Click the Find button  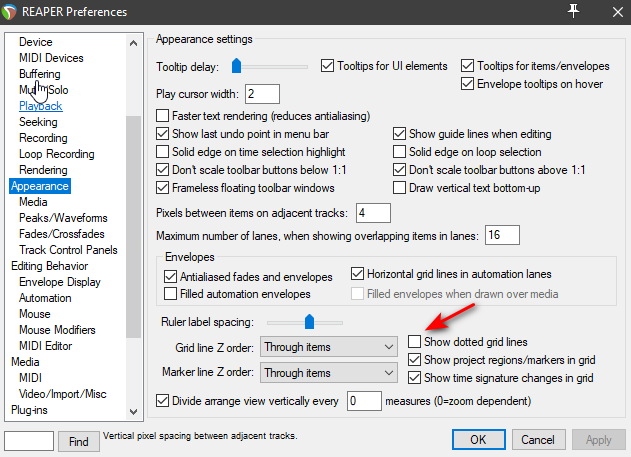(79, 441)
